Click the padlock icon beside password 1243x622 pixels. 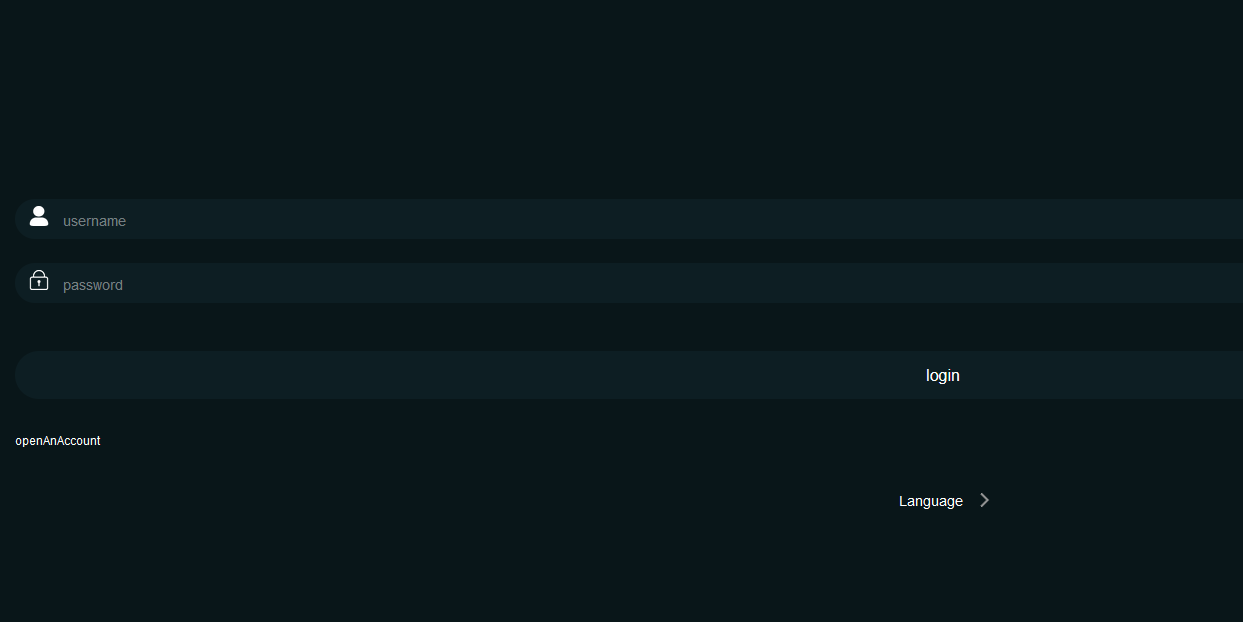tap(39, 280)
